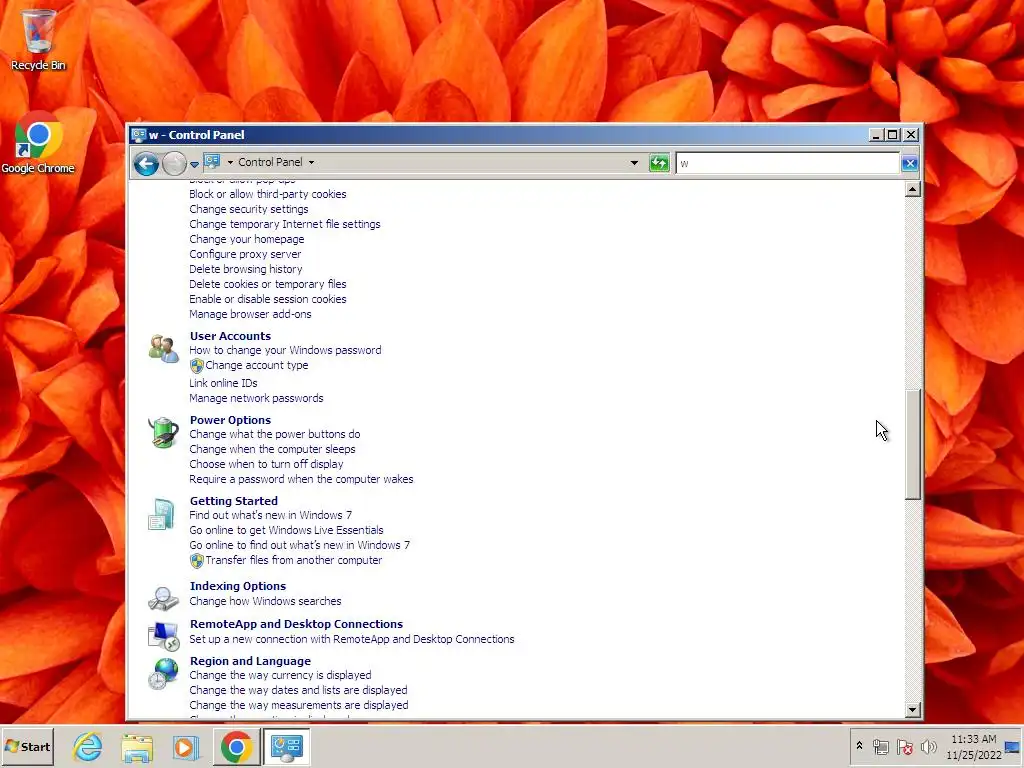The width and height of the screenshot is (1024, 768).
Task: Click Change temporary Internet file settings
Action: pos(285,224)
